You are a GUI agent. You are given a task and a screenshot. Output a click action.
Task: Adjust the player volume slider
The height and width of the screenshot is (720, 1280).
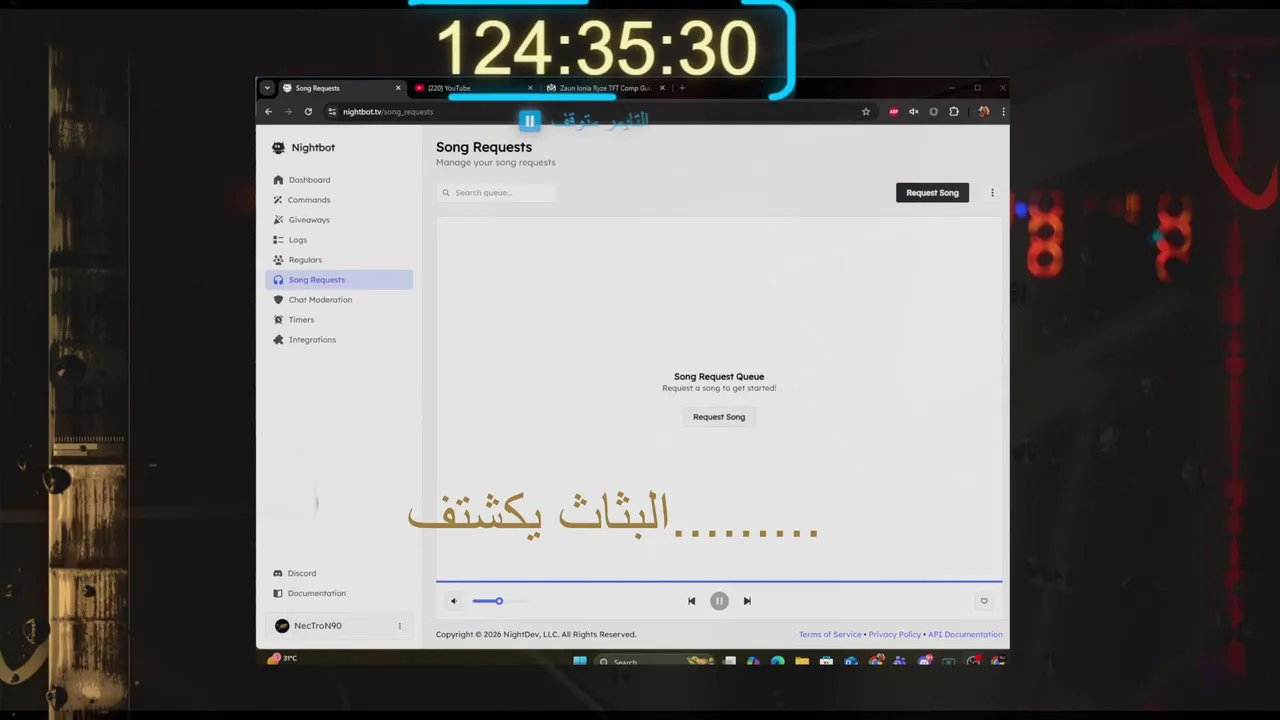[x=499, y=601]
